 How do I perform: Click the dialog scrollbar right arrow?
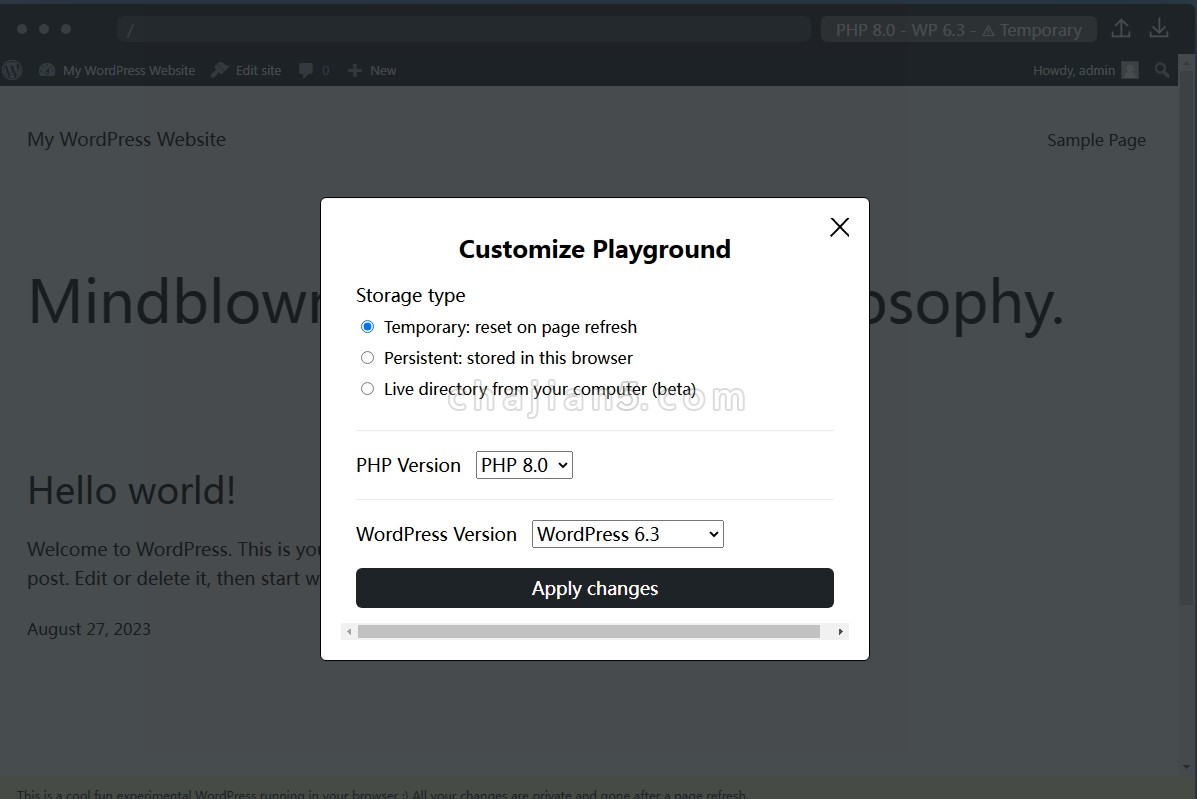pos(840,632)
